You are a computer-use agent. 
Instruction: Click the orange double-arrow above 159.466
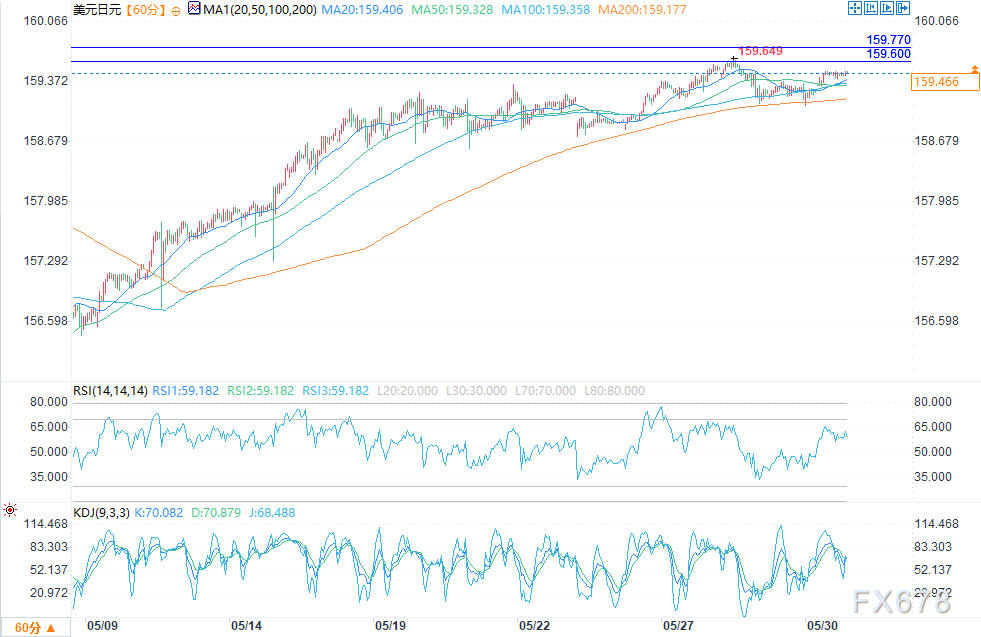coord(975,69)
